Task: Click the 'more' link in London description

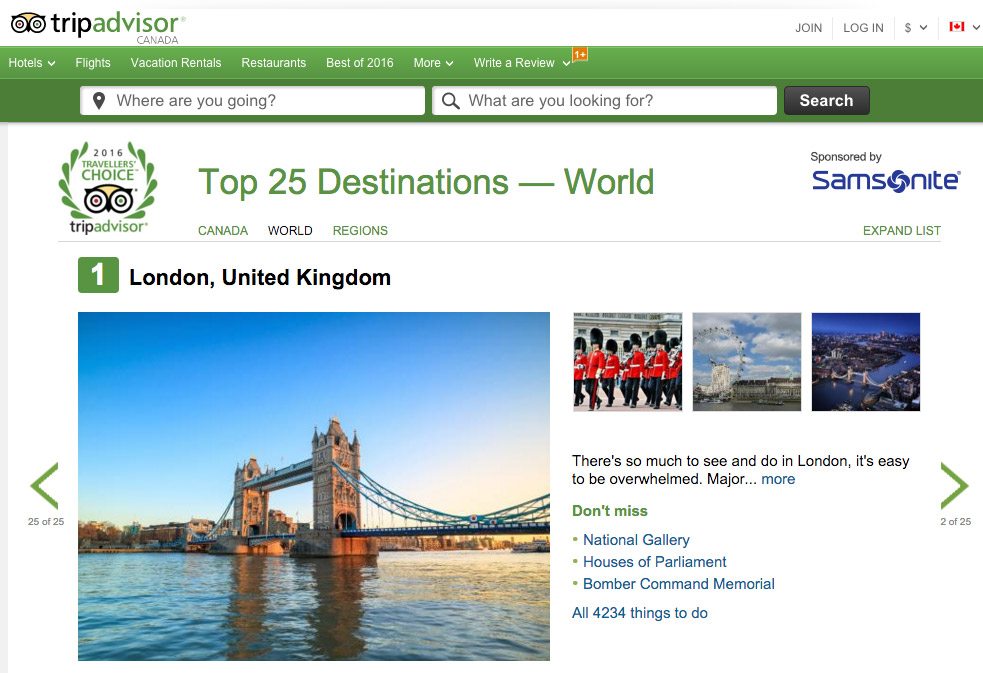Action: click(778, 479)
